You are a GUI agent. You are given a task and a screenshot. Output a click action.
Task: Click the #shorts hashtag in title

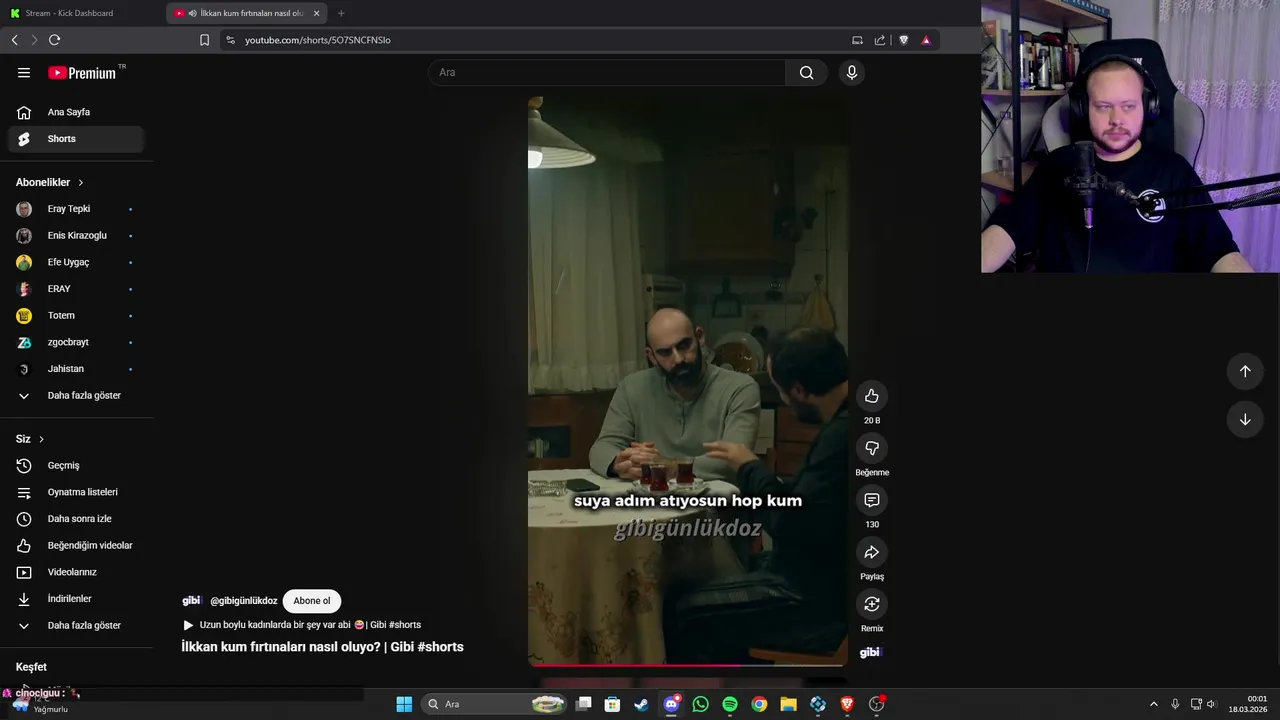[x=440, y=647]
